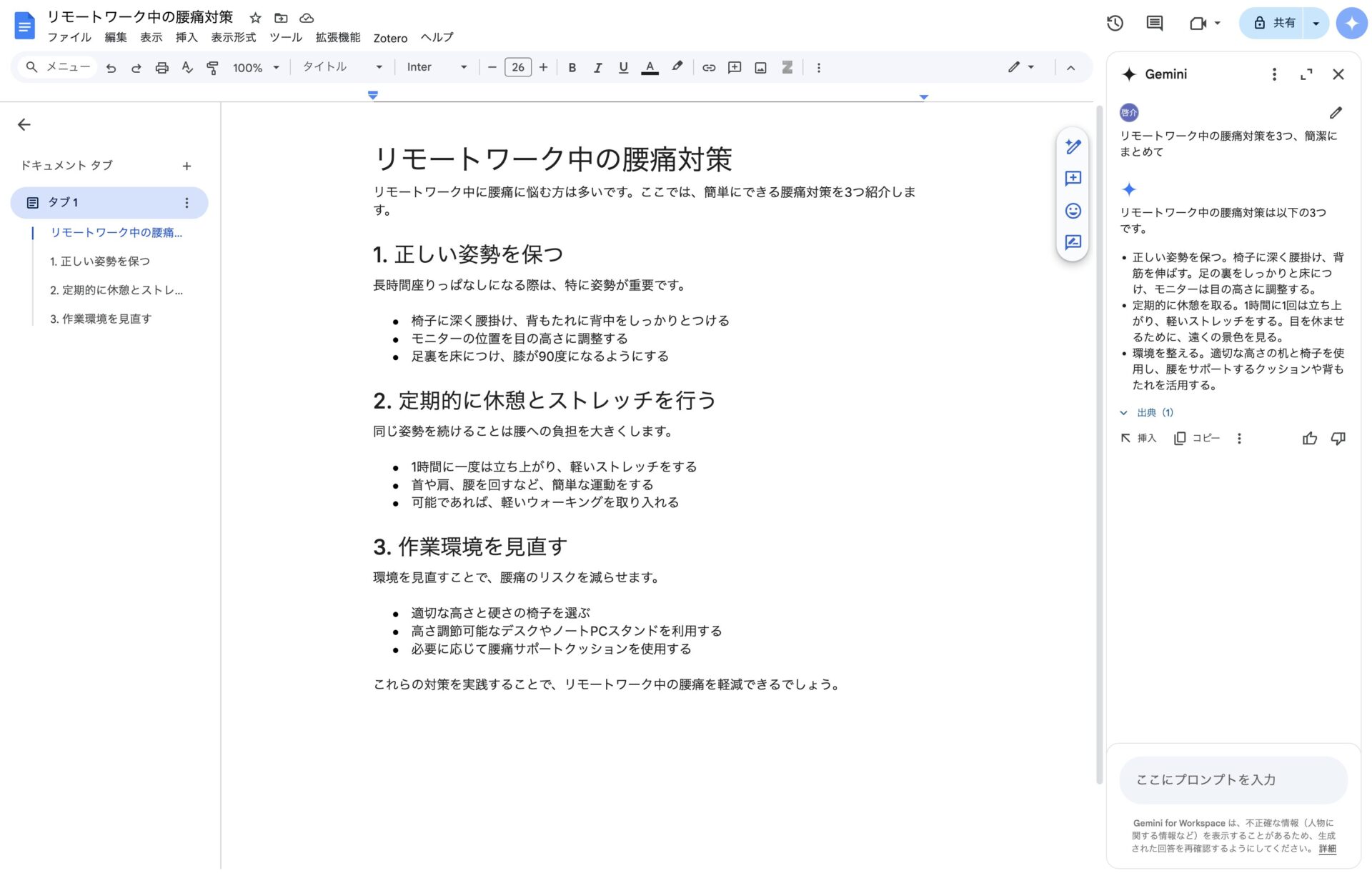The height and width of the screenshot is (873, 1372).
Task: Open the text color picker
Action: [x=649, y=67]
